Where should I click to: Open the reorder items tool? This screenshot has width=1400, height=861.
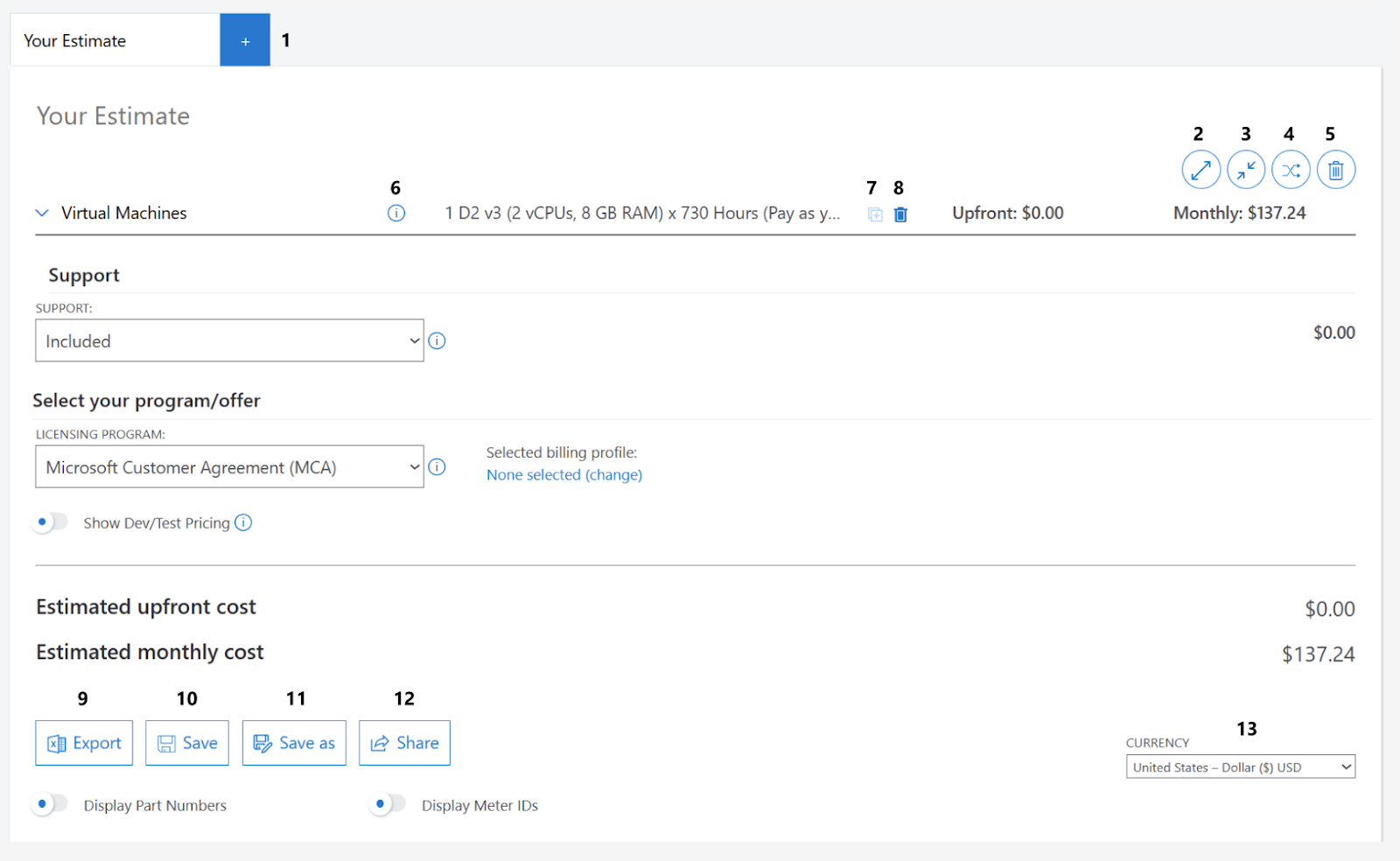point(1291,169)
